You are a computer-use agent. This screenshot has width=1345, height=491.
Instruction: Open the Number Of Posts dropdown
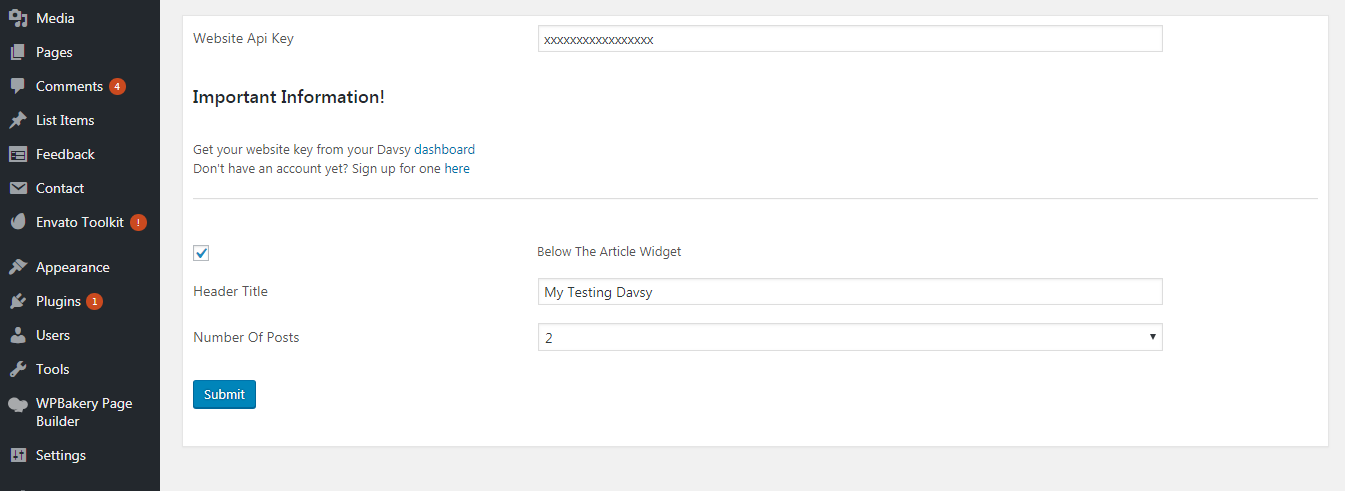(x=849, y=337)
